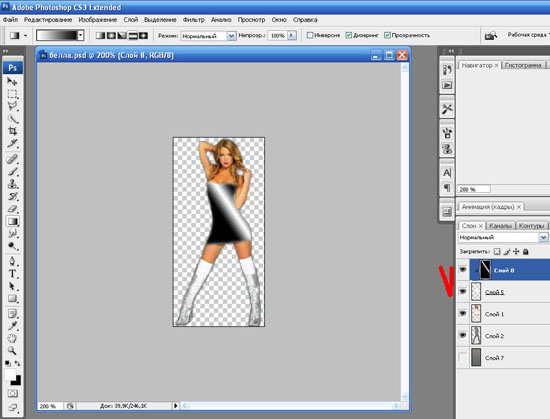Enable the Инверсия checkbox

[310, 35]
